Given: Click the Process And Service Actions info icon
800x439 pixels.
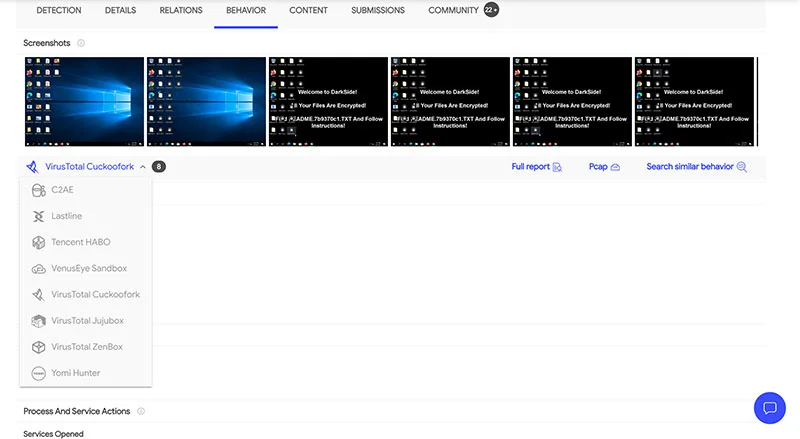Looking at the screenshot, I should [x=141, y=411].
